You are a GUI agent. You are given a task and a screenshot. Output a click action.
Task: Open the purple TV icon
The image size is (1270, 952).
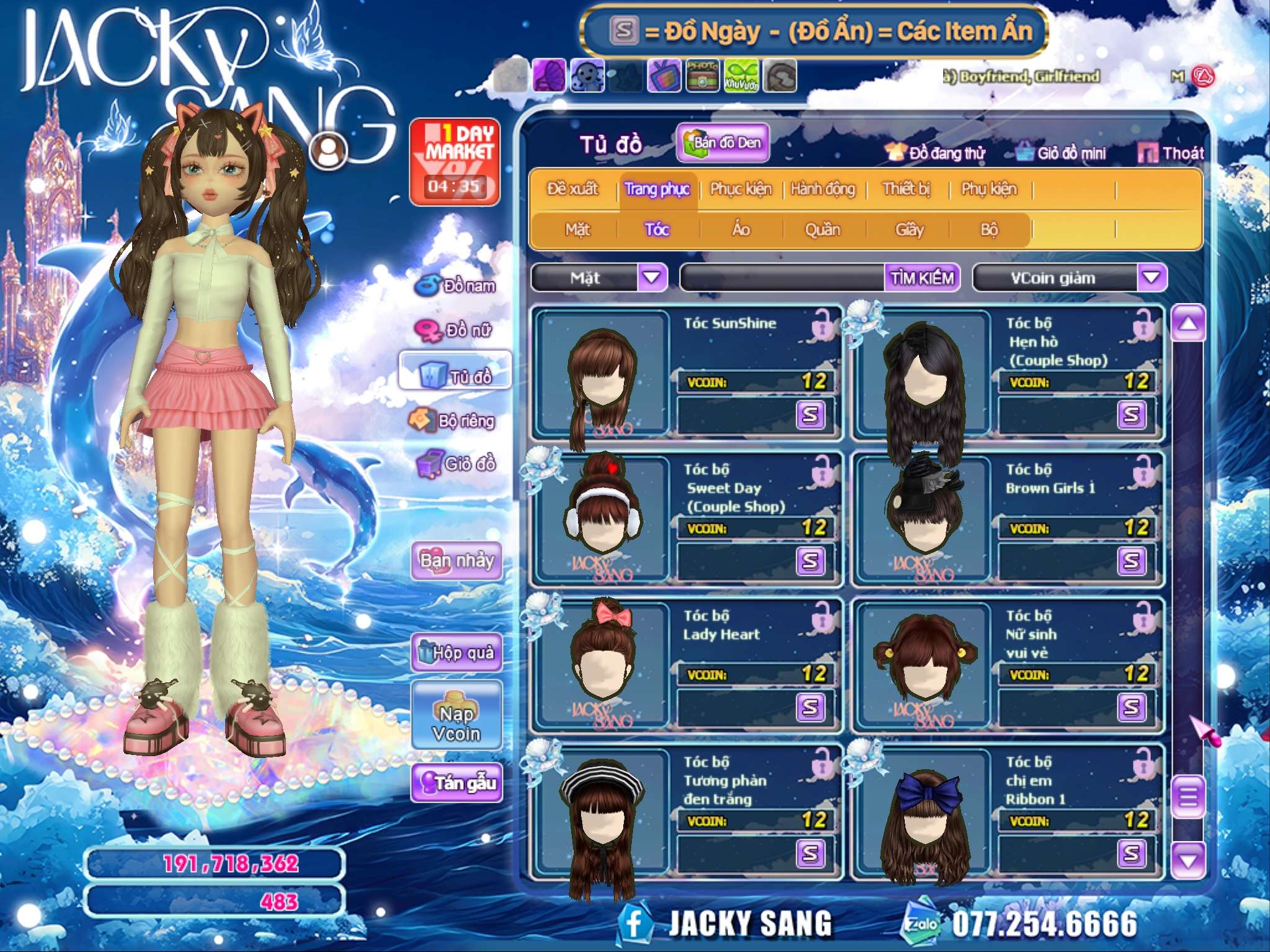tap(664, 76)
